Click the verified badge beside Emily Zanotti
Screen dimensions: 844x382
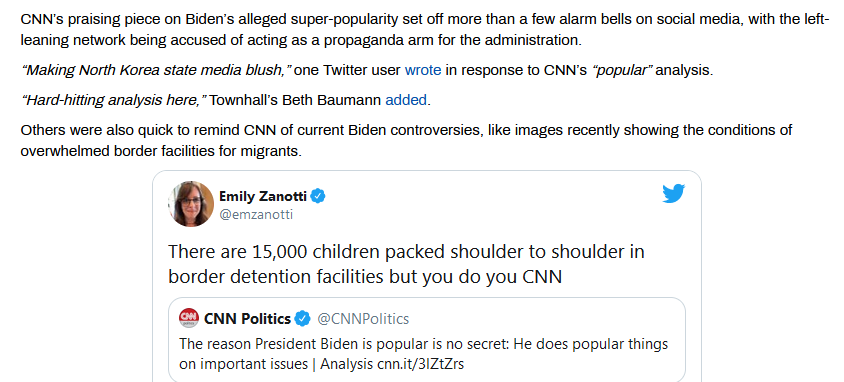click(x=318, y=196)
